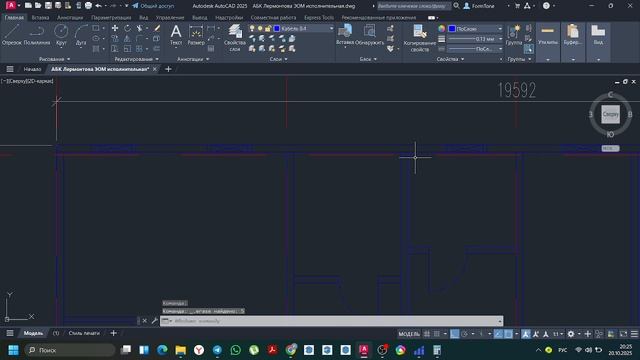Toggle object snap tracking in status bar
The height and width of the screenshot is (360, 640).
(x=498, y=334)
